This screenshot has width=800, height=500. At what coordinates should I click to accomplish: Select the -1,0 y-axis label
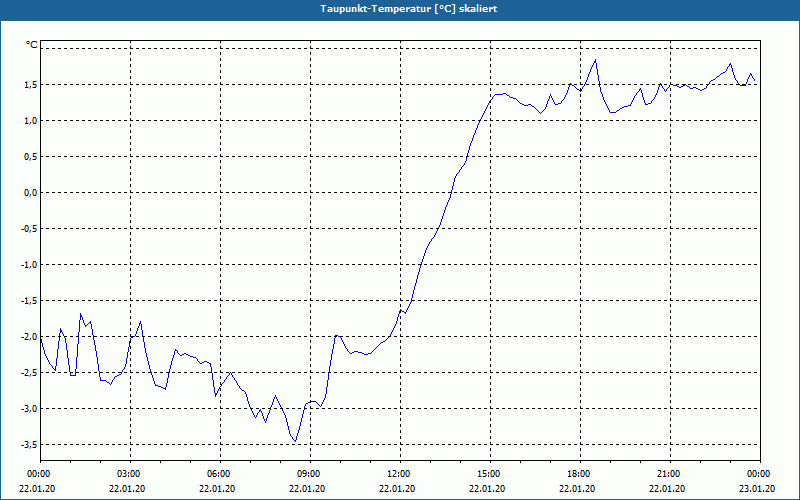click(29, 265)
